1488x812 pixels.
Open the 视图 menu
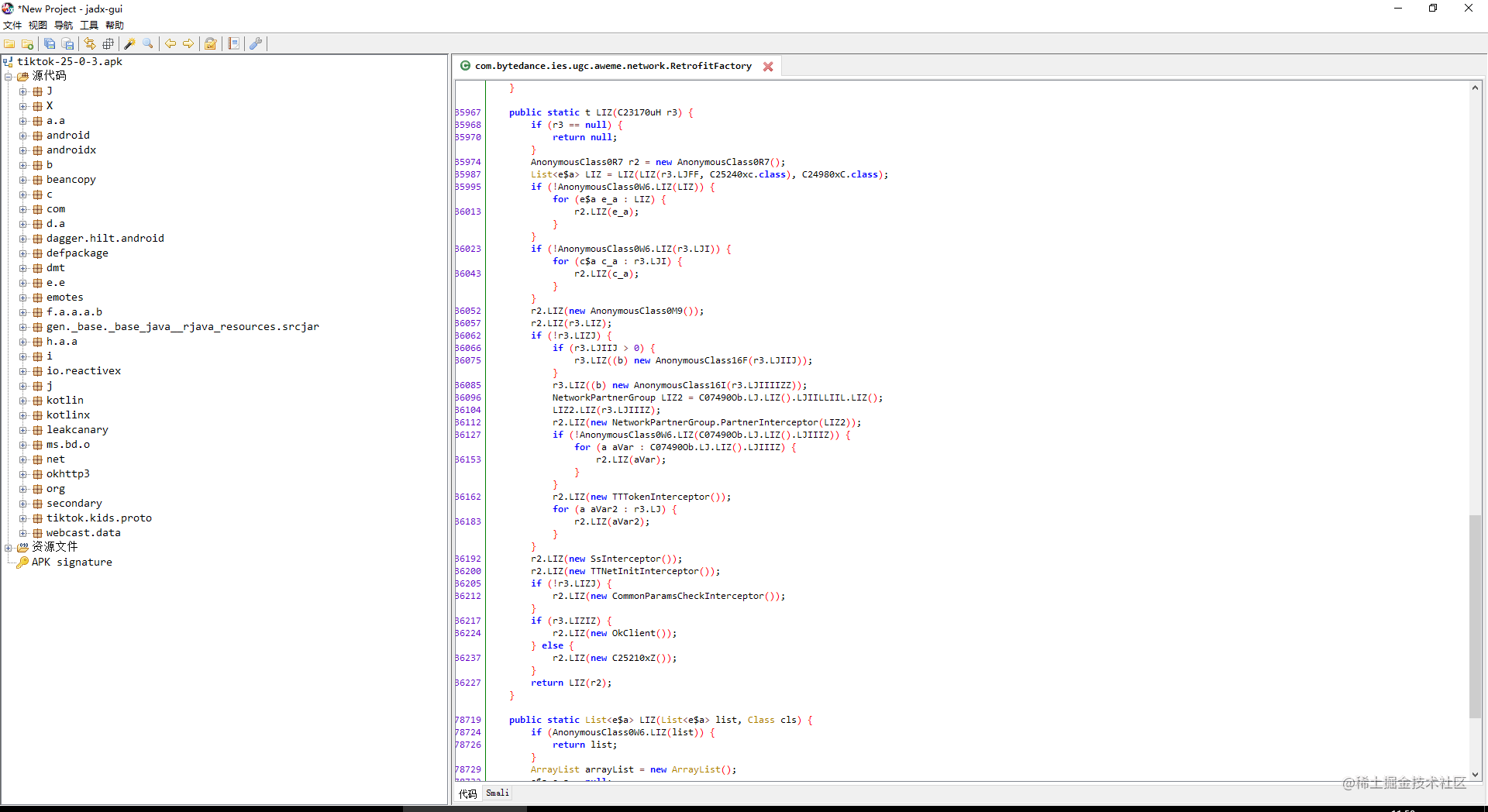(38, 26)
